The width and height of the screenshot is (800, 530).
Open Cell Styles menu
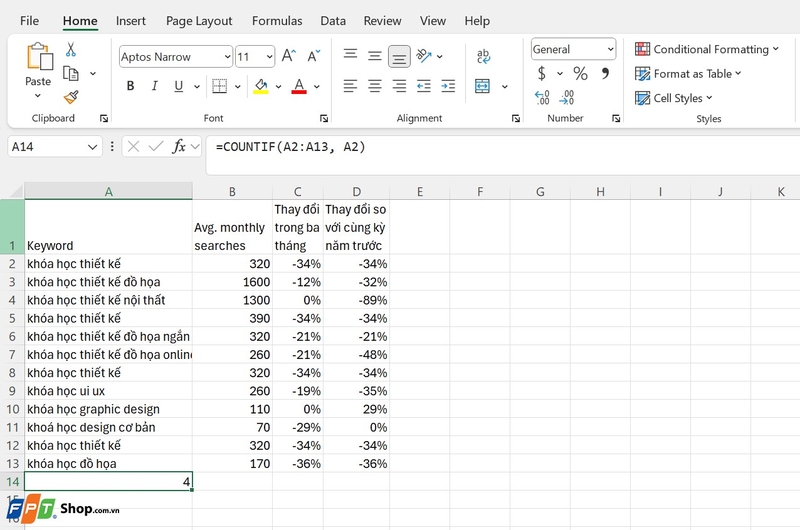point(673,98)
